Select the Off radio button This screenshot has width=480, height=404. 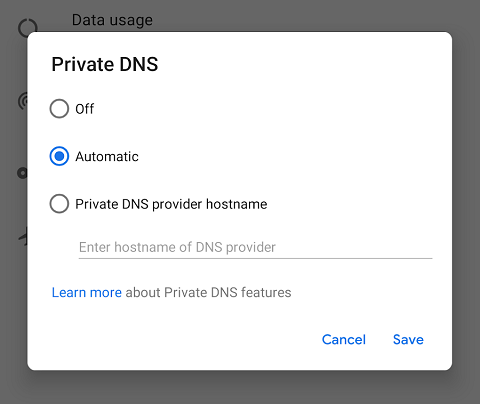point(59,109)
